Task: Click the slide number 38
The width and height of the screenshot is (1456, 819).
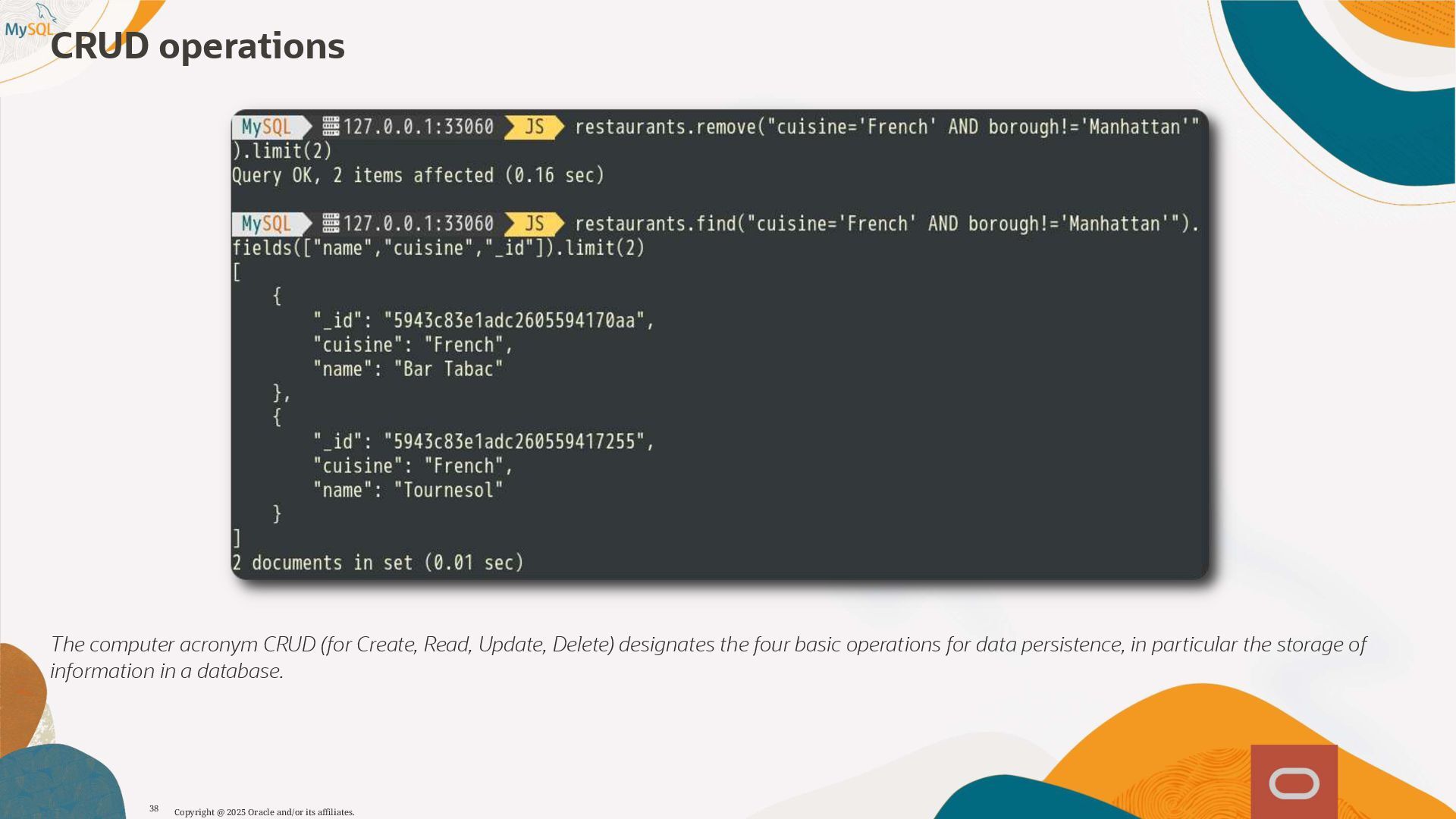Action: point(154,808)
